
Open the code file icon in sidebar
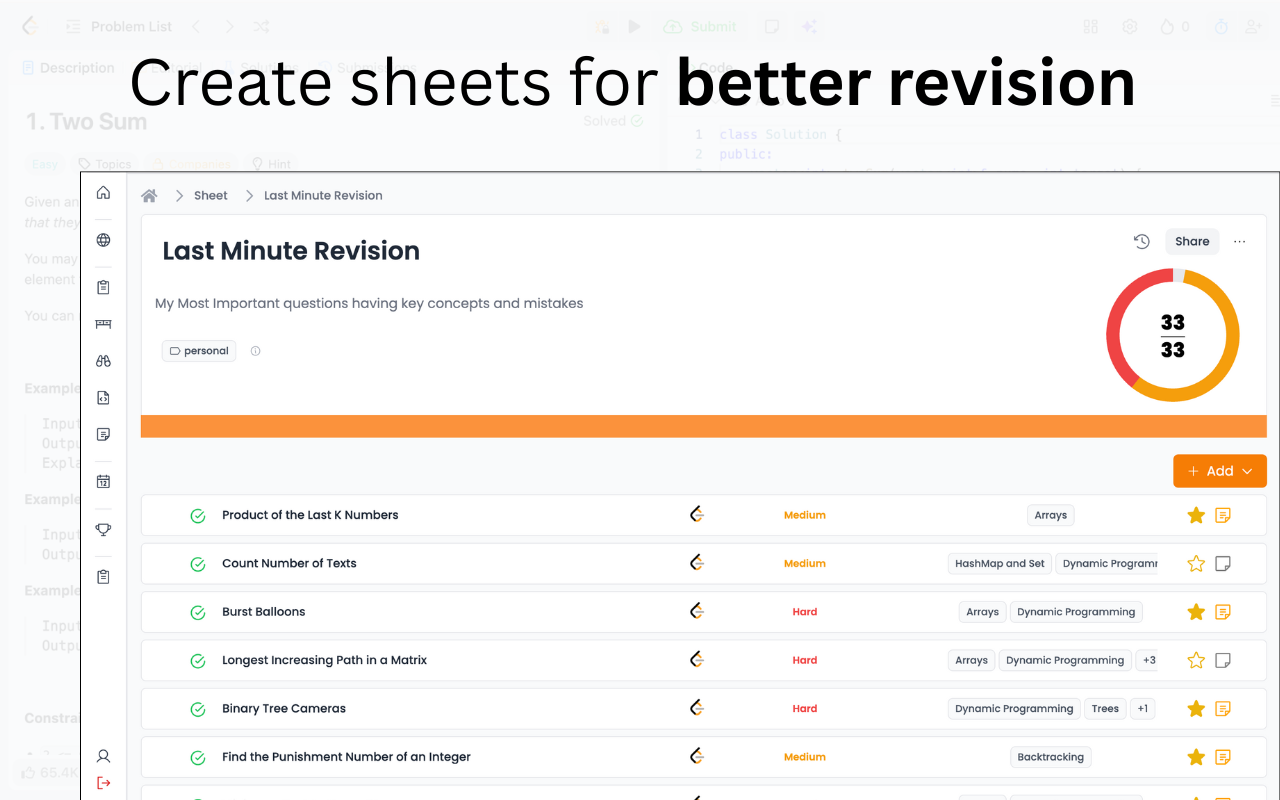click(103, 398)
